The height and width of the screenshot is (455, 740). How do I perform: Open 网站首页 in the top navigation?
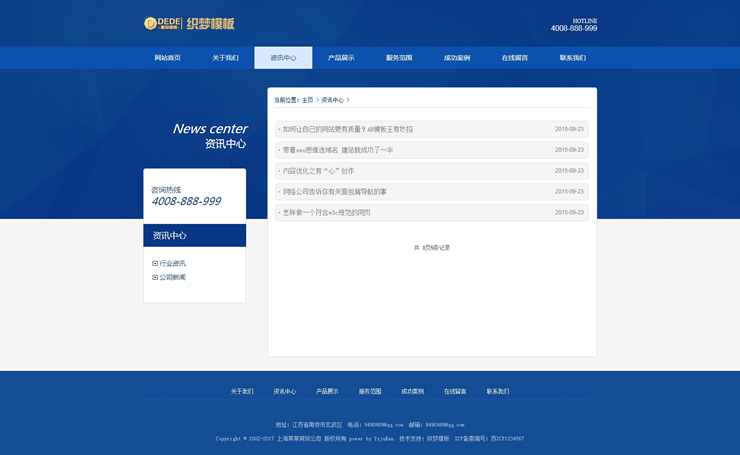tap(168, 58)
